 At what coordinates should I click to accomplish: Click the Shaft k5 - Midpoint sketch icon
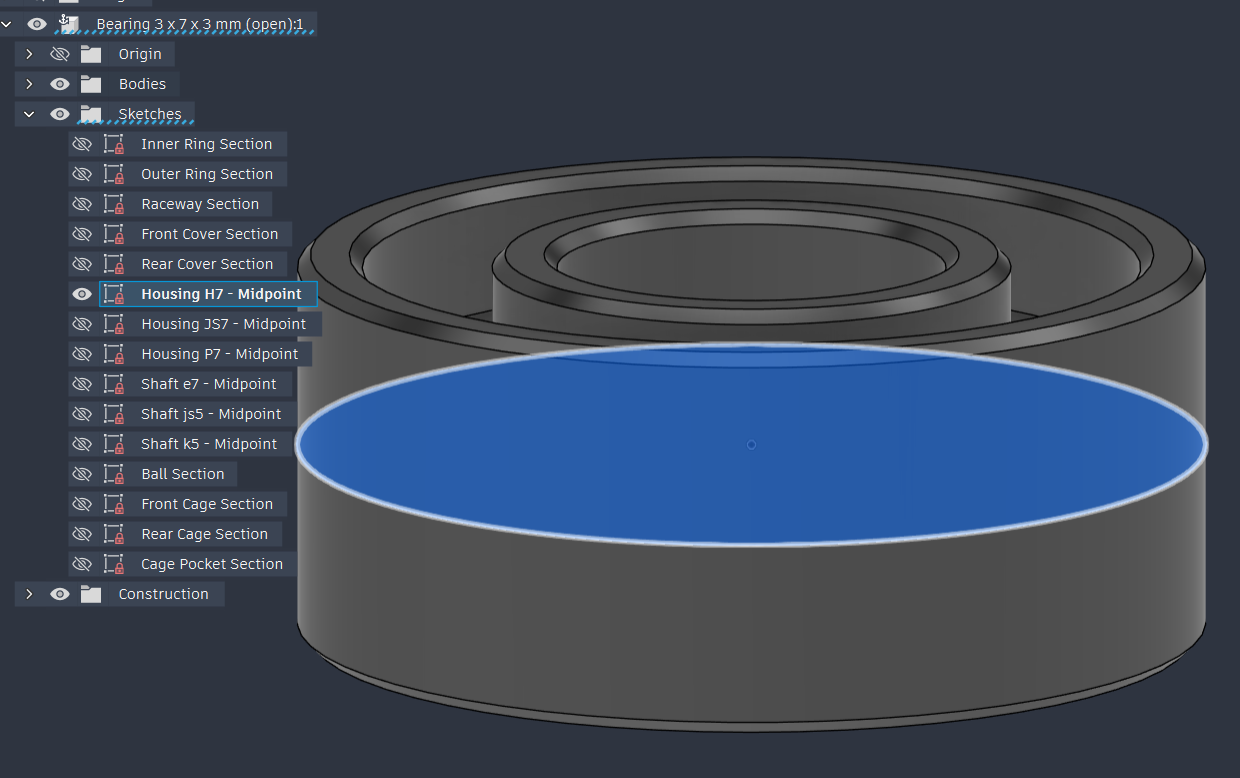tap(114, 444)
